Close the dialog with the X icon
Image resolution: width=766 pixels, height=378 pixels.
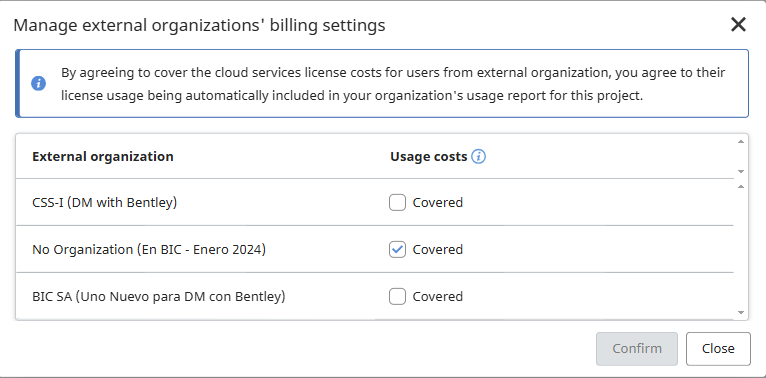point(738,24)
